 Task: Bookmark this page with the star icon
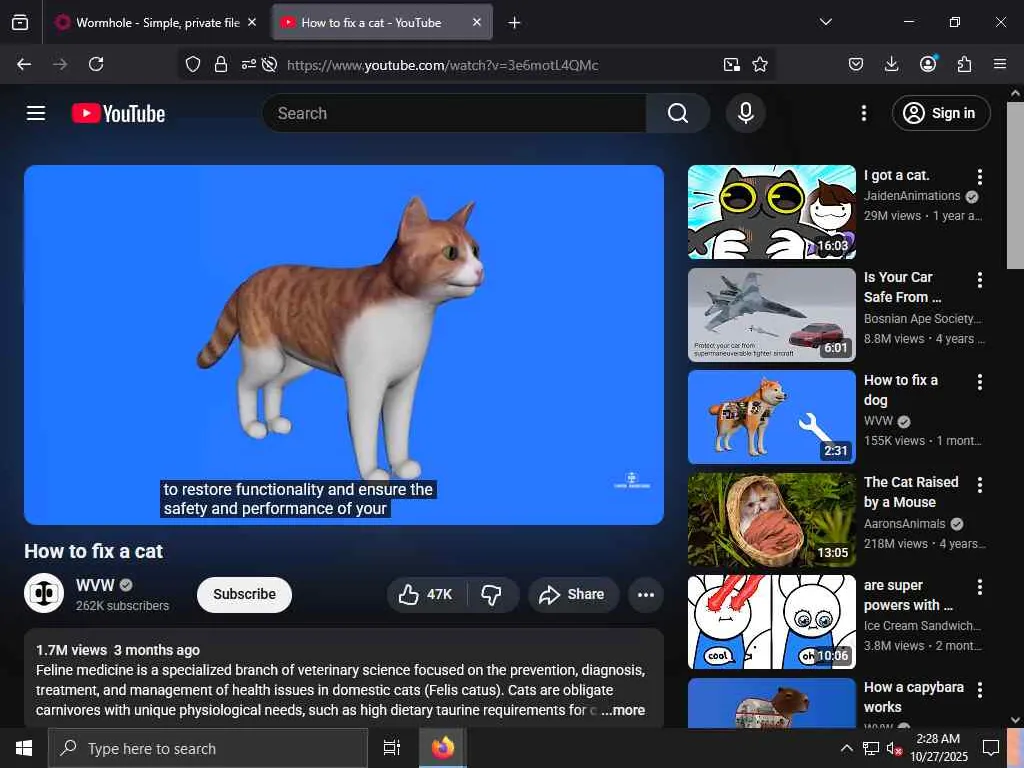click(760, 64)
